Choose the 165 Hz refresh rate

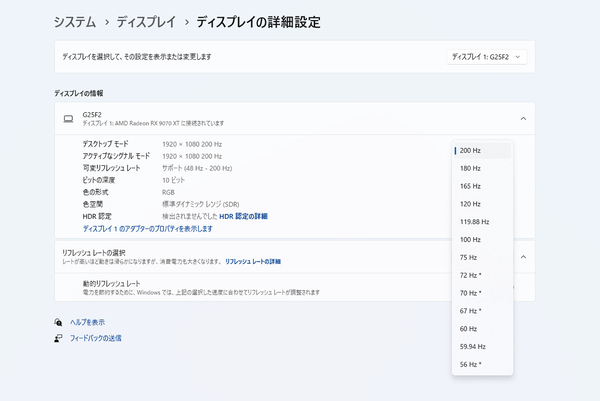coord(483,186)
